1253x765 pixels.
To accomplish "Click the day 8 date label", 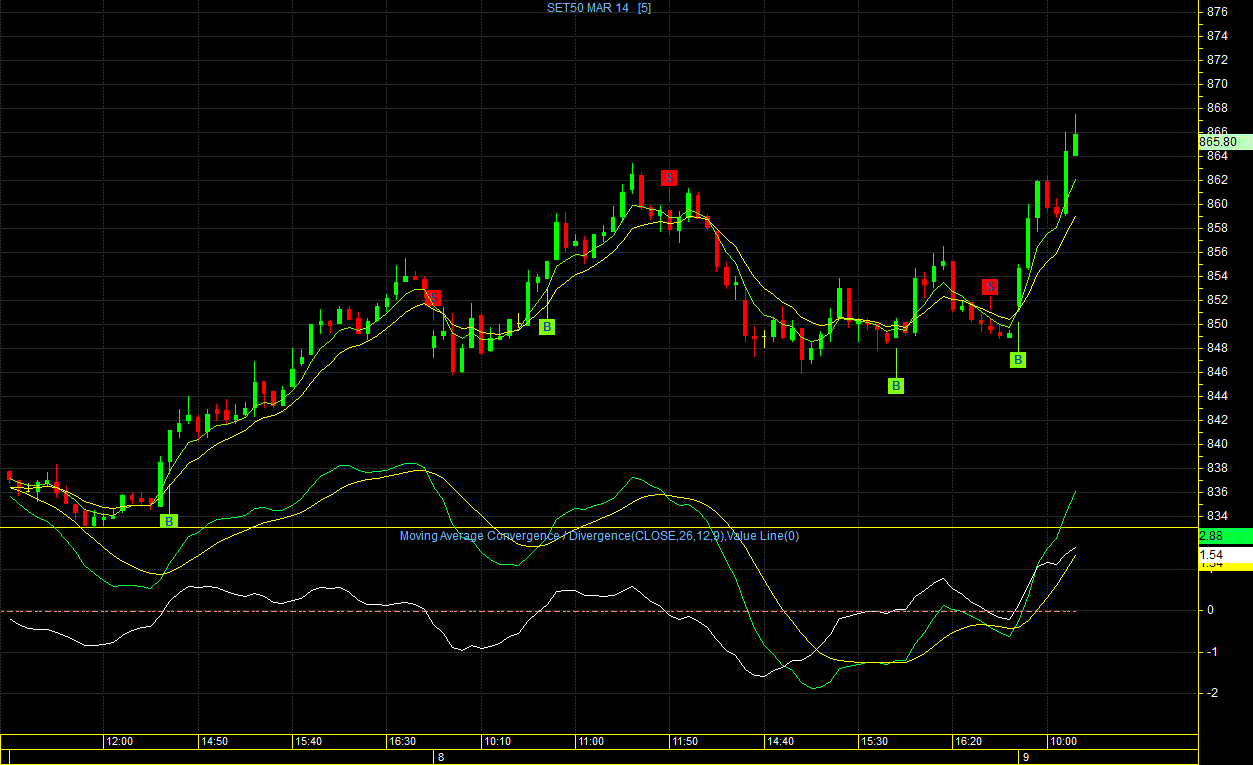I will coord(440,757).
